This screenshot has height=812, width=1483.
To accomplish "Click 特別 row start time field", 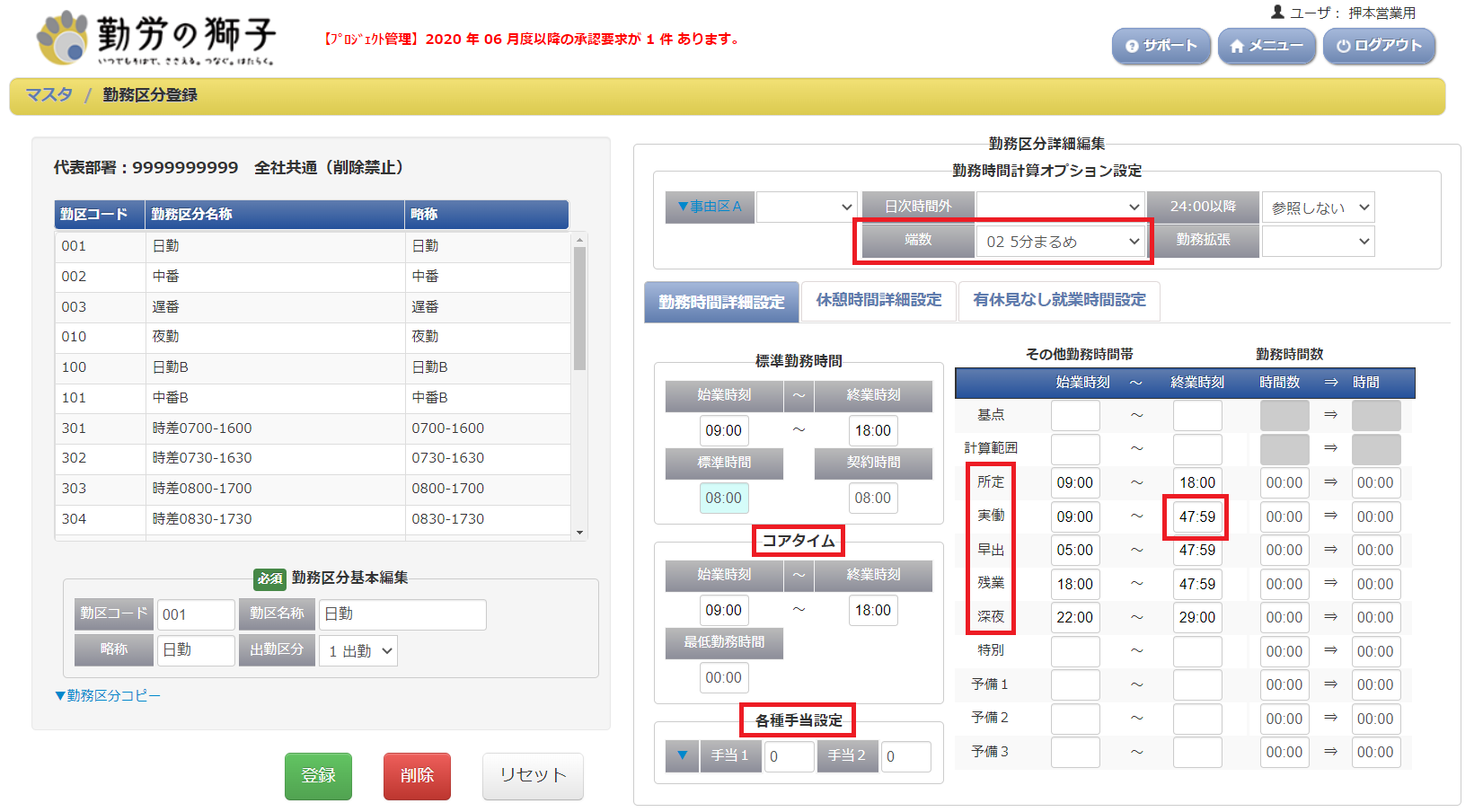I will tap(1075, 652).
